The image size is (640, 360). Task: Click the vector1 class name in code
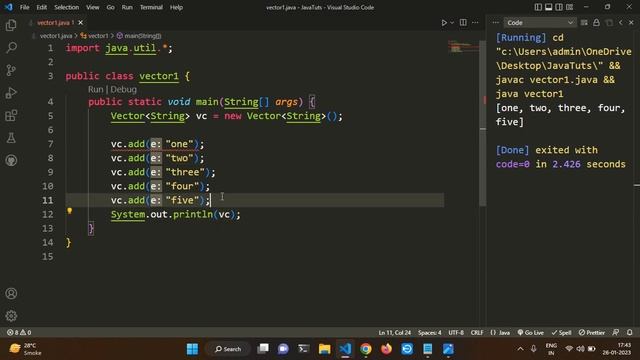point(159,76)
